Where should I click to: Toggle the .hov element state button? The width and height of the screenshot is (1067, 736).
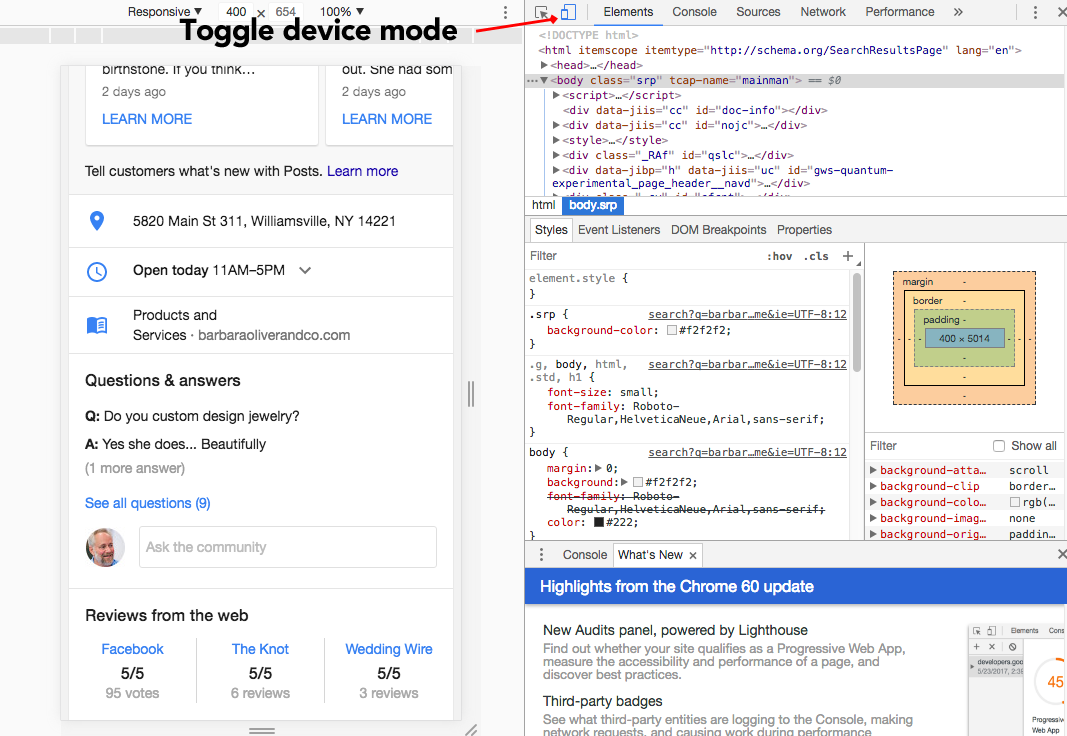779,256
